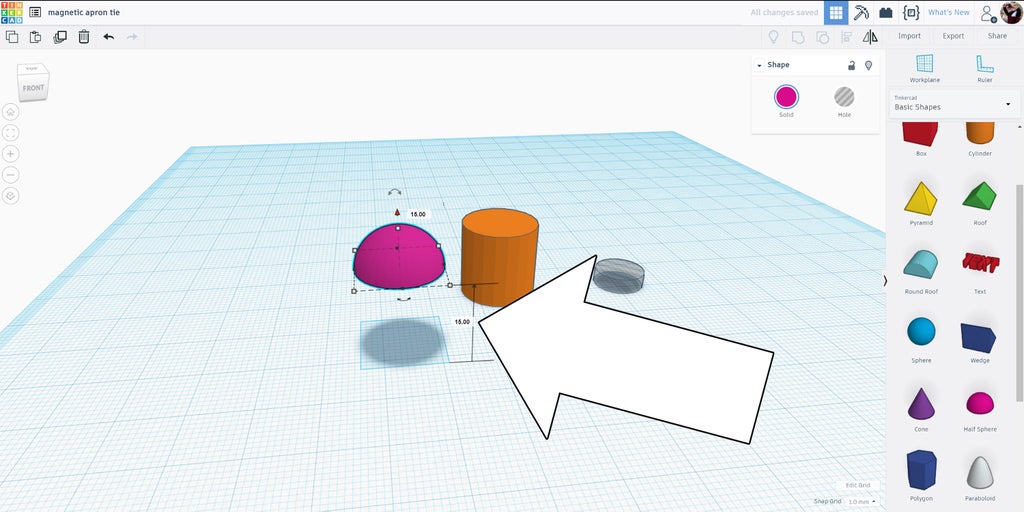
Task: Open the Basic Shapes library dropdown
Action: pyautogui.click(x=954, y=103)
